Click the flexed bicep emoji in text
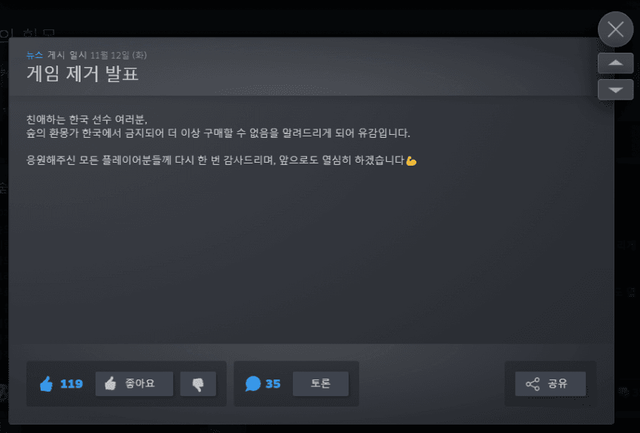640x433 pixels. pos(411,161)
